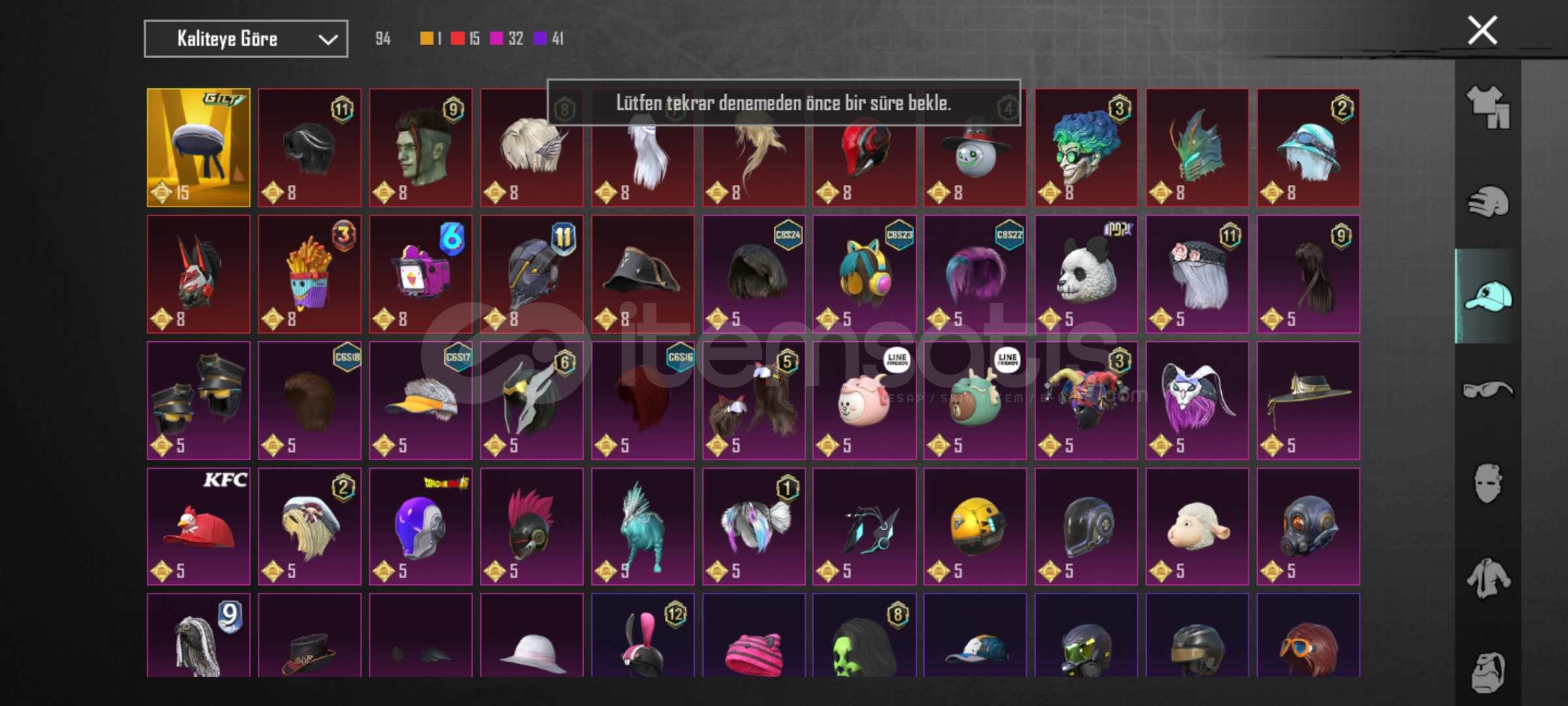Filter by the purple quality swatch count 41
This screenshot has width=1568, height=706.
(548, 39)
